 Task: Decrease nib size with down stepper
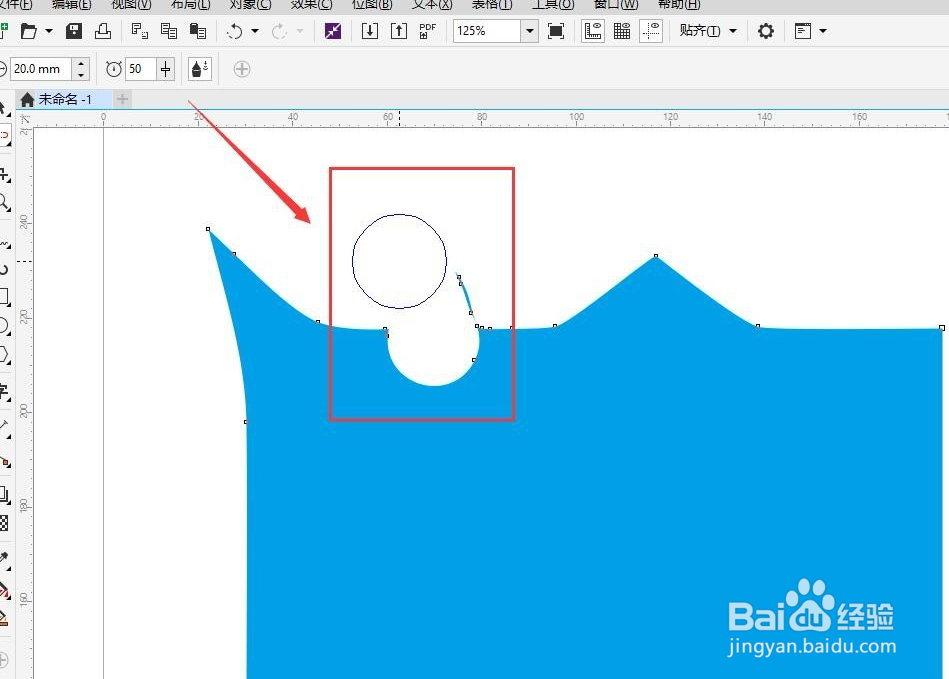coord(81,75)
